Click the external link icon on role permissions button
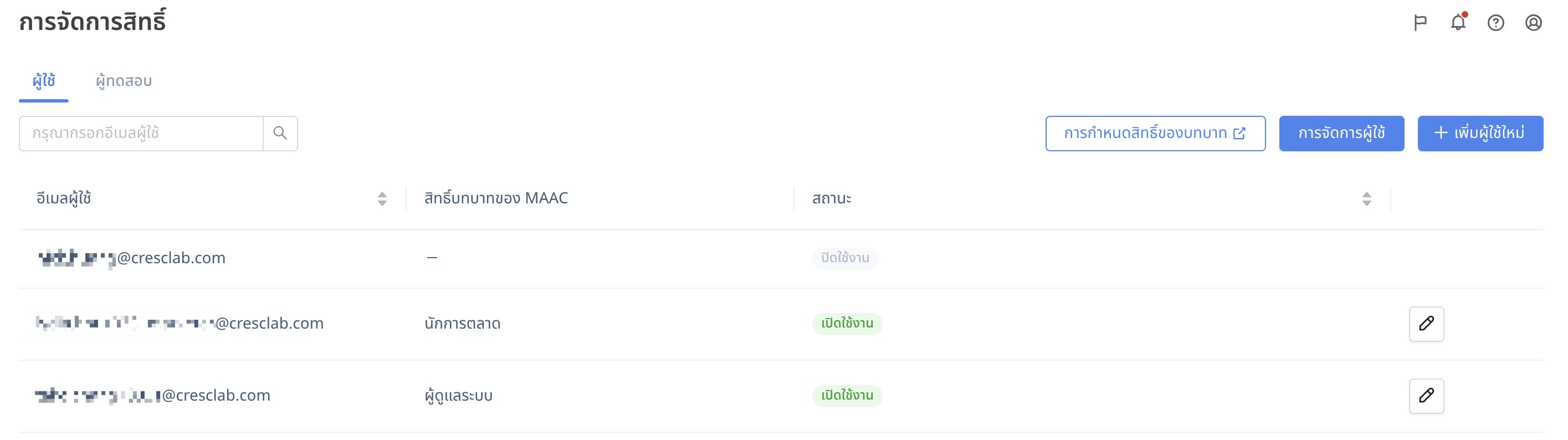Viewport: 1568px width, 440px height. pos(1239,134)
